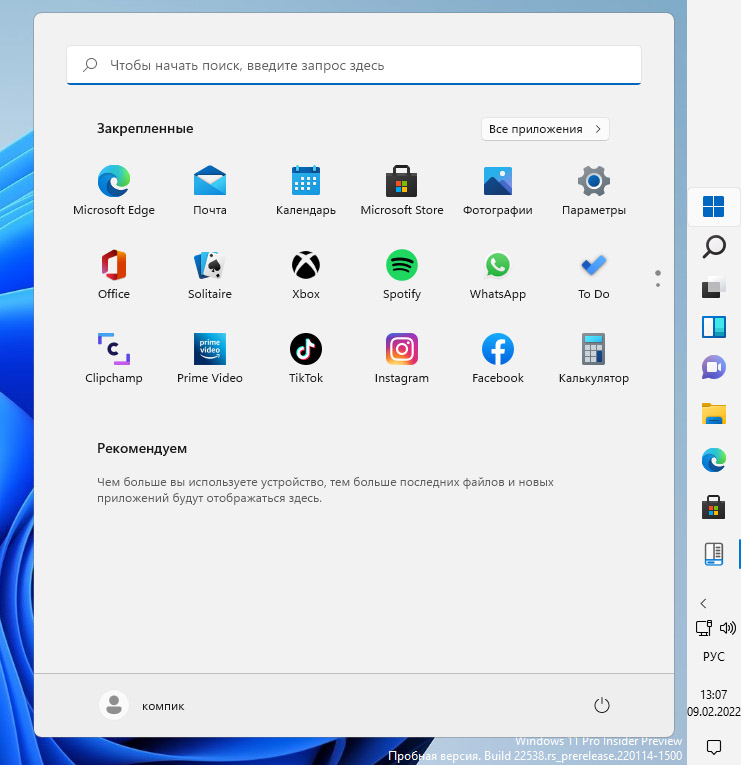Launch Edge from the taskbar

coord(714,460)
